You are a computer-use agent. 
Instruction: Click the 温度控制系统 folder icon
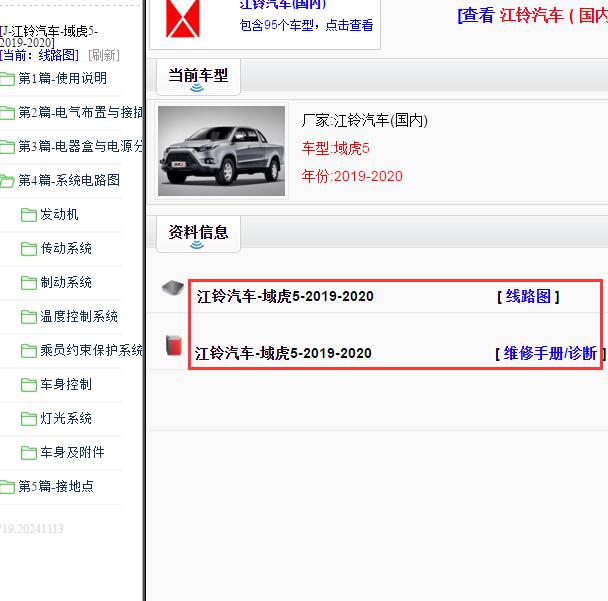[x=29, y=317]
